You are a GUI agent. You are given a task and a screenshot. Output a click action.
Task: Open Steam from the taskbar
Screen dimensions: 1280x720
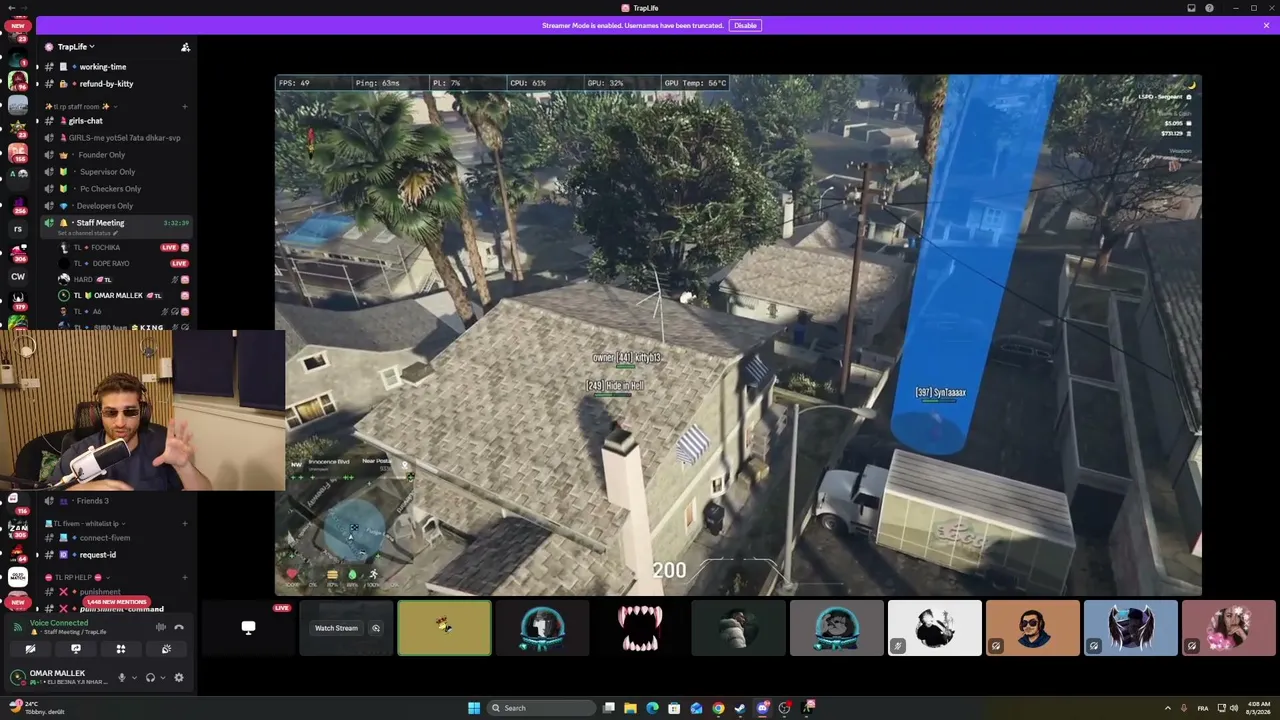tap(740, 708)
